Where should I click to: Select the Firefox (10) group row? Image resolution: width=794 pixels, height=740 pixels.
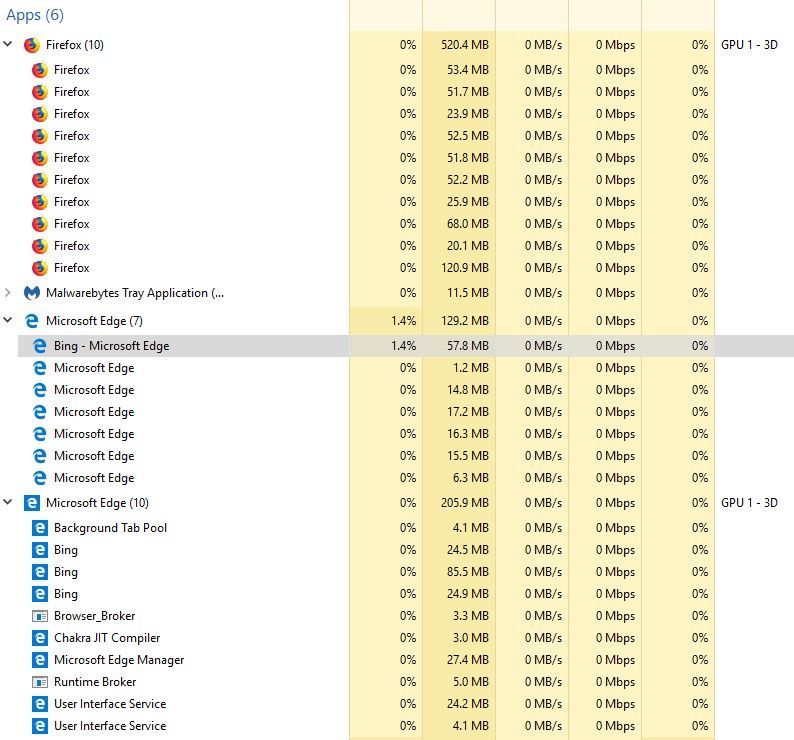(x=397, y=45)
